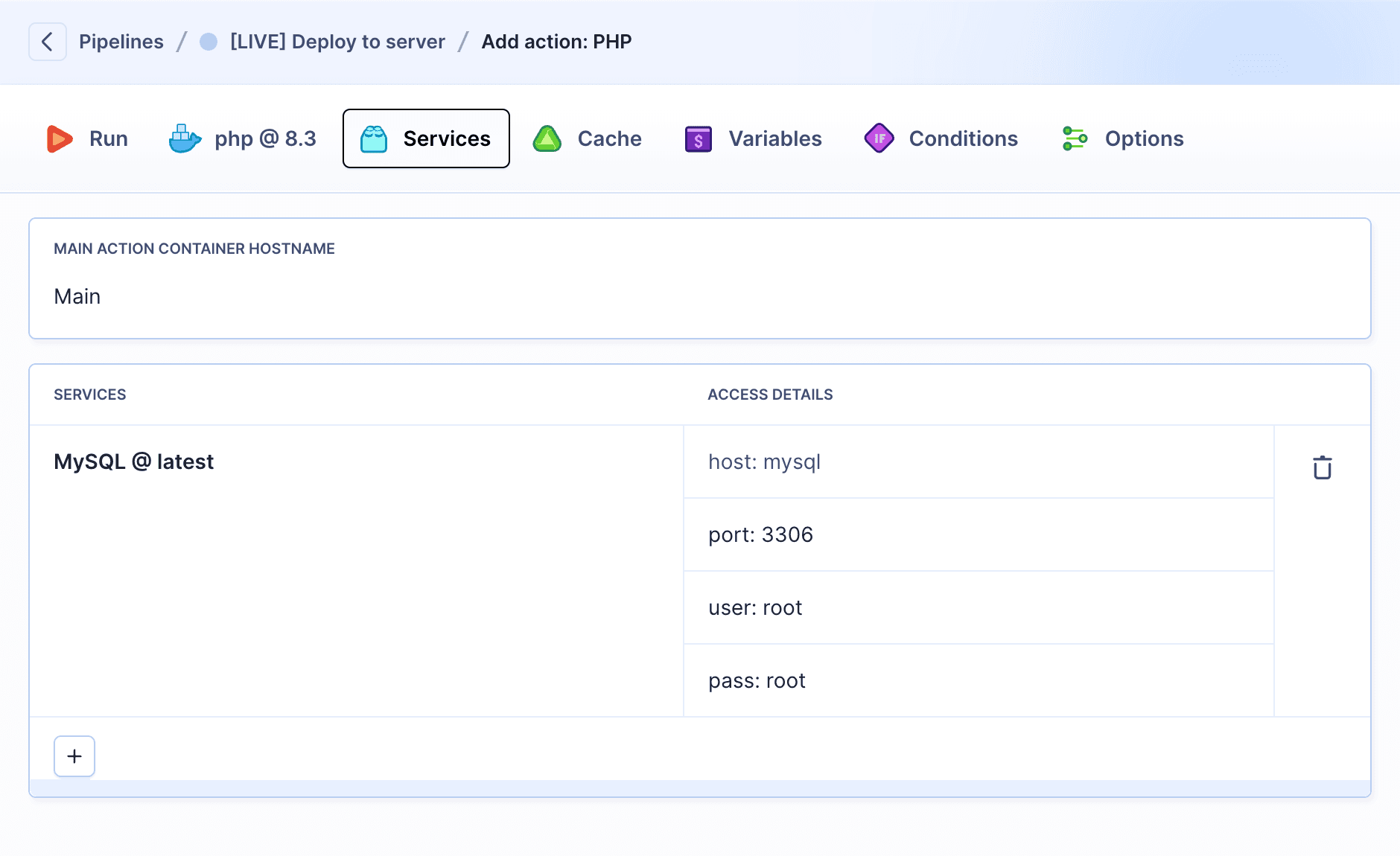The width and height of the screenshot is (1400, 856).
Task: Switch to the Conditions tab
Action: (x=963, y=138)
